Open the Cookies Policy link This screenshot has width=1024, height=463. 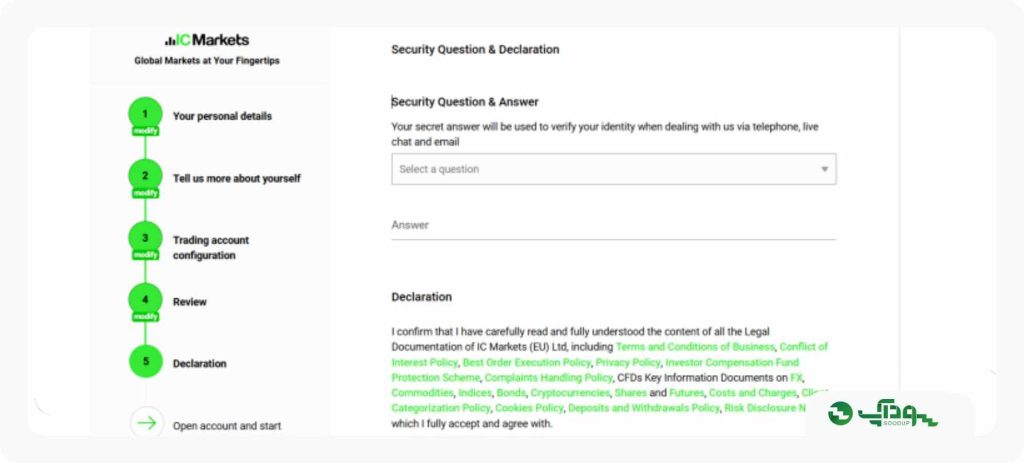pyautogui.click(x=529, y=408)
